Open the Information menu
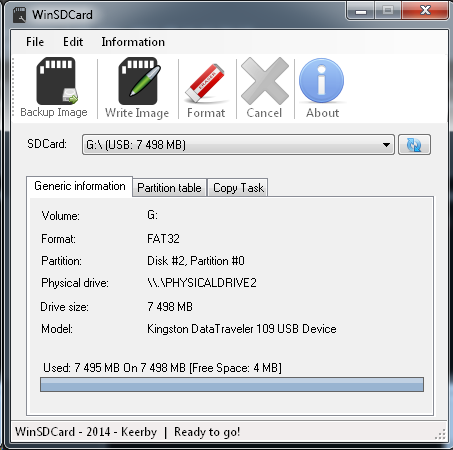 (133, 42)
